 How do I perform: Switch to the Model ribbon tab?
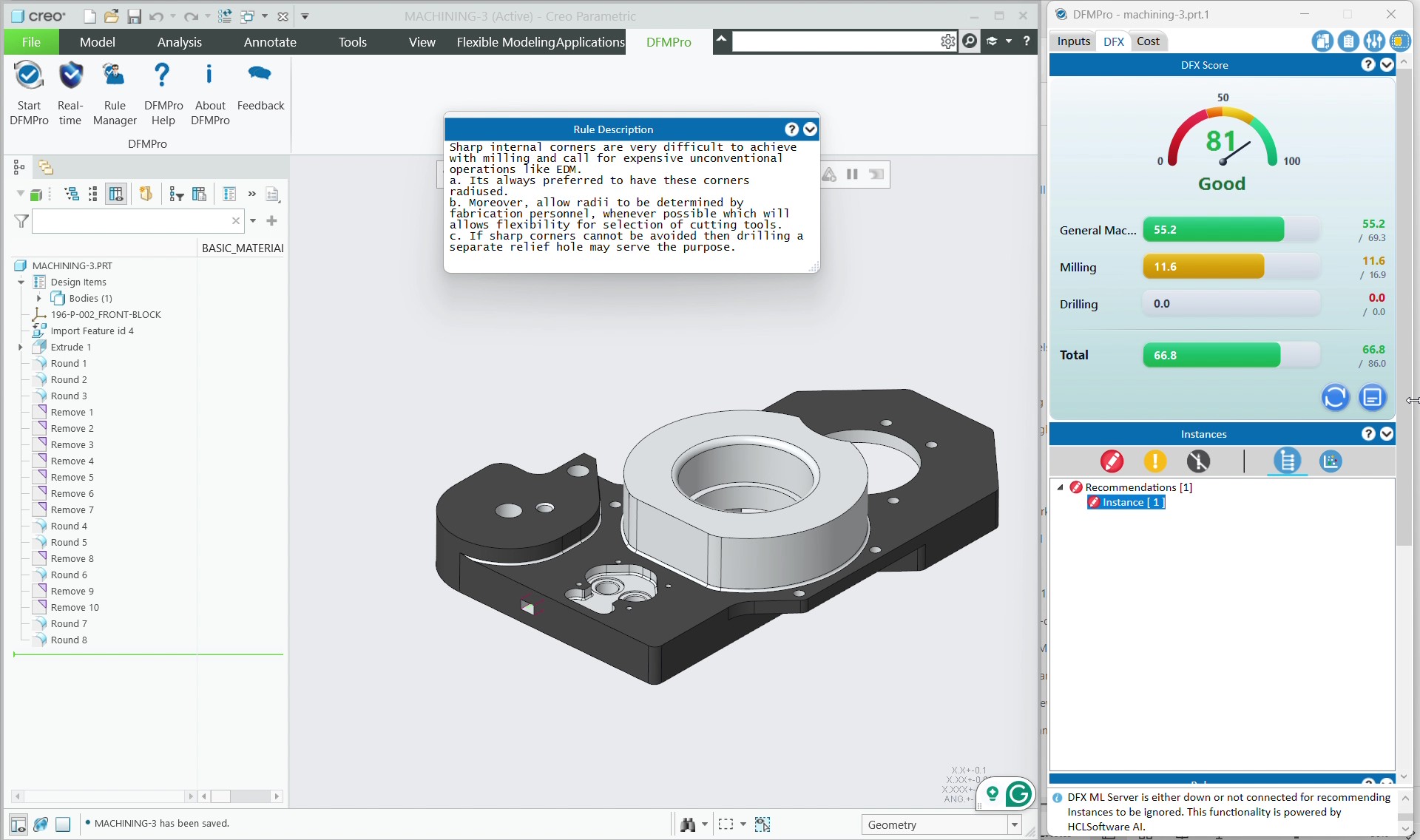point(98,42)
